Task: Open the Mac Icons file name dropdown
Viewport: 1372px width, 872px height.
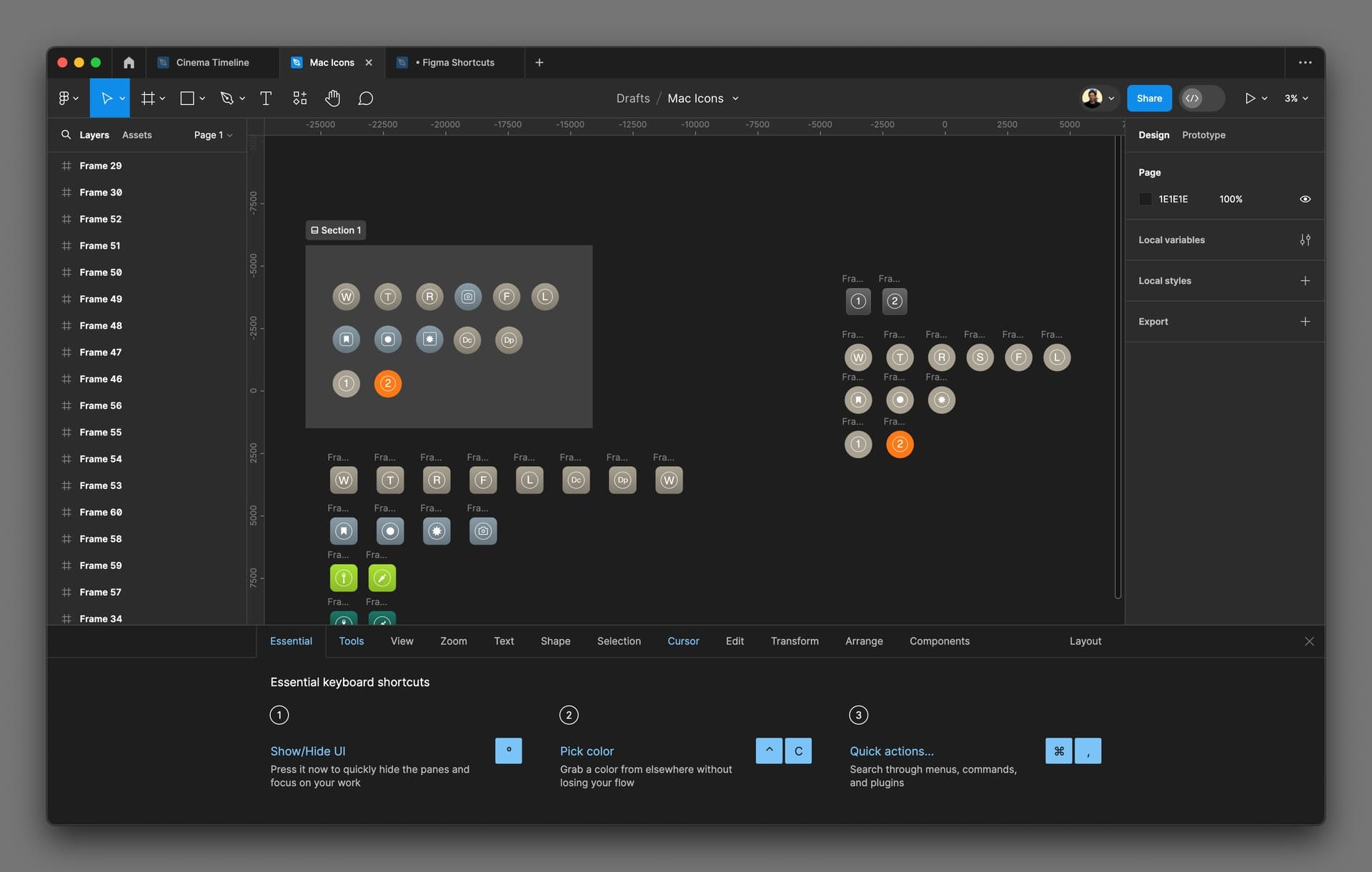Action: [735, 99]
